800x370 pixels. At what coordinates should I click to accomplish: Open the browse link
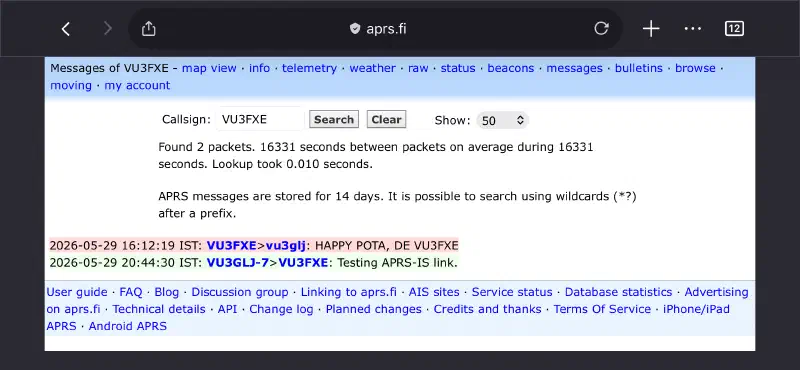tap(695, 68)
